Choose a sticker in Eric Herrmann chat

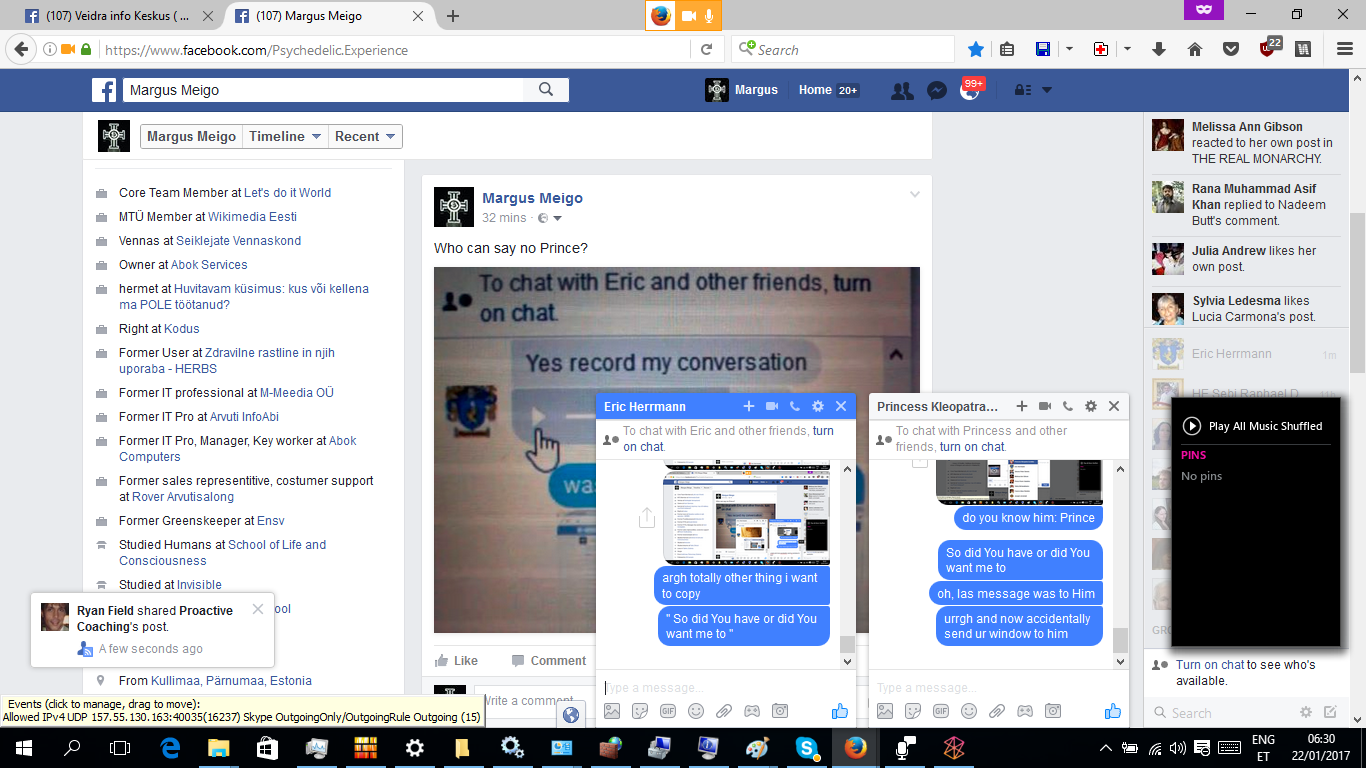point(640,711)
